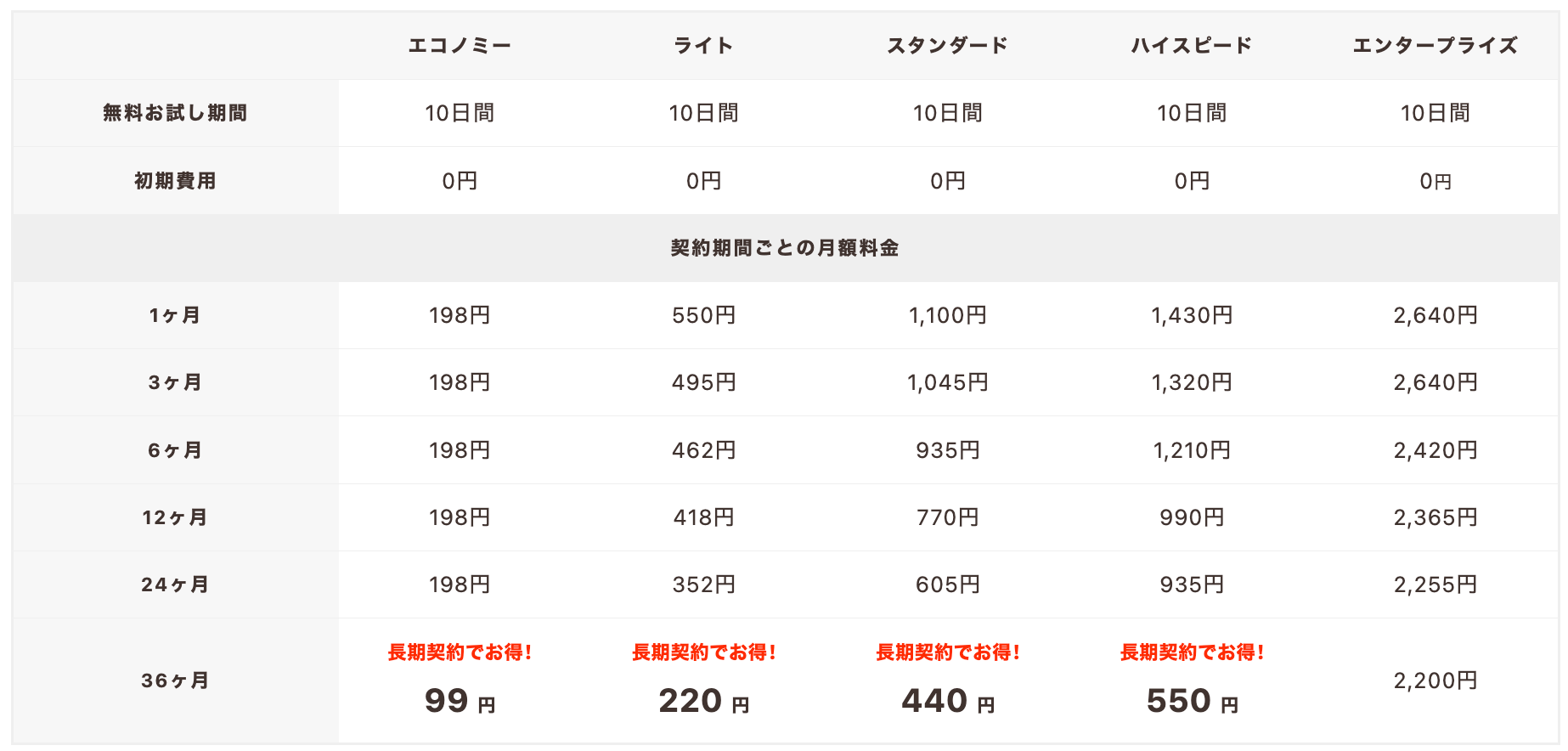Viewport: 1568px width, 751px height.
Task: Click the スタンダード plan header
Action: [947, 46]
